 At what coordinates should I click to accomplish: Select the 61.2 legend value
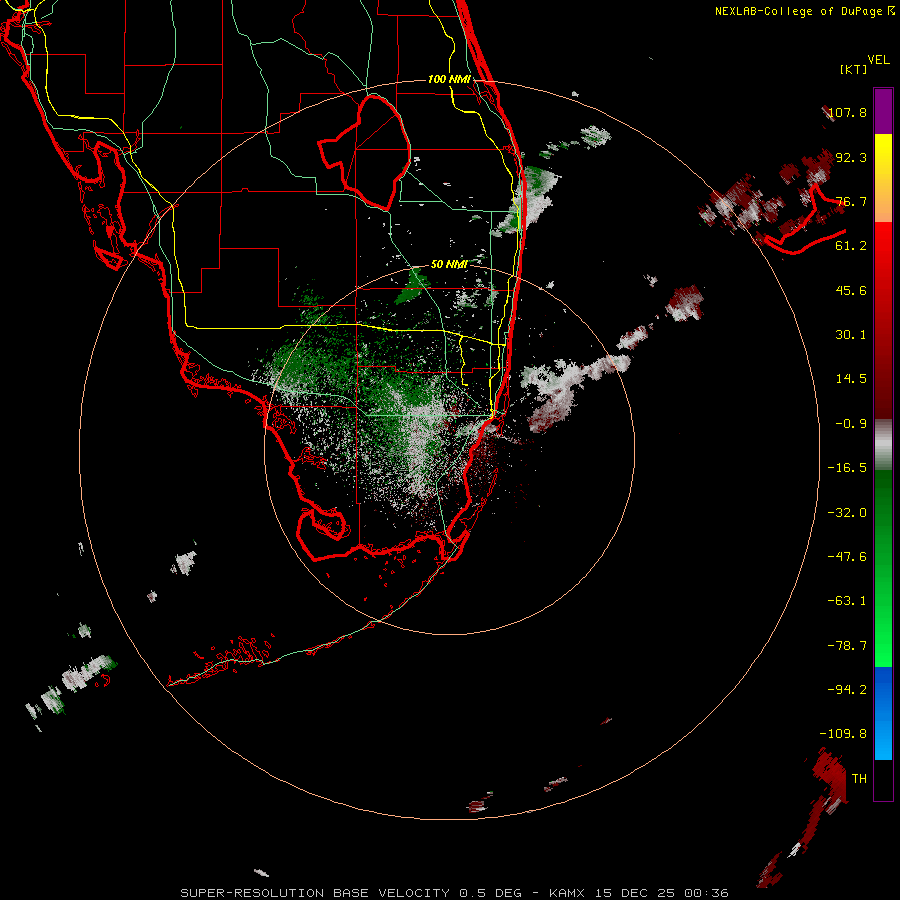click(851, 246)
